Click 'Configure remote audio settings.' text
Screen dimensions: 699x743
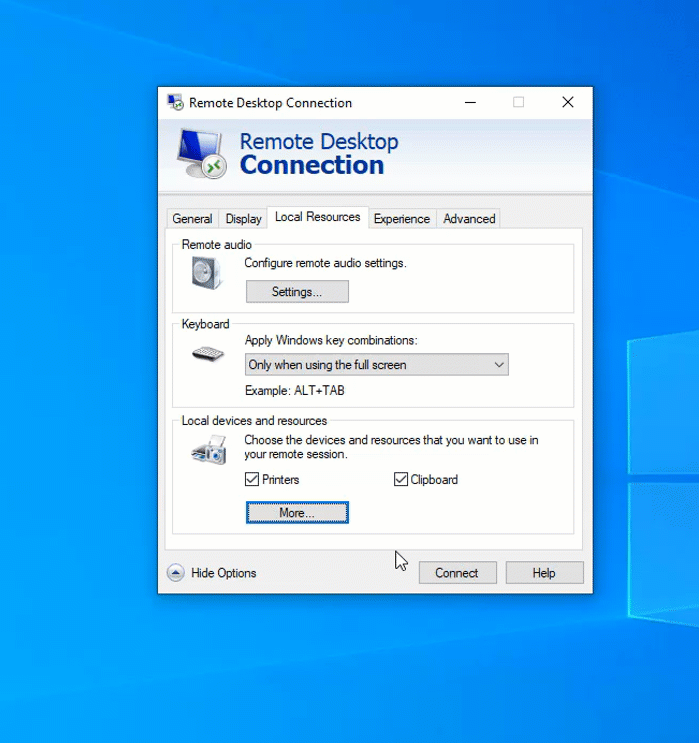[x=325, y=263]
